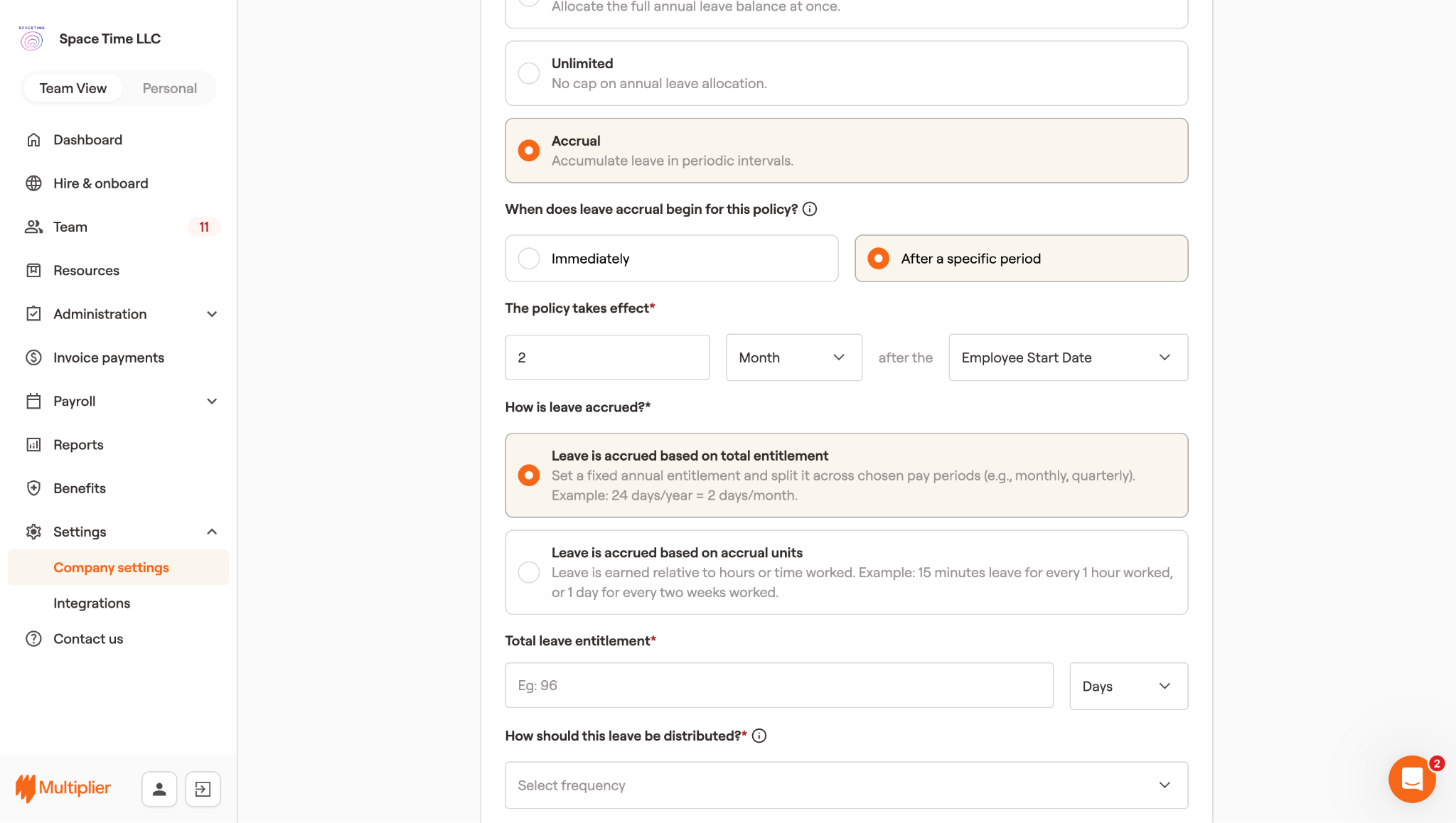
Task: Click the accrual begin info icon
Action: [810, 209]
